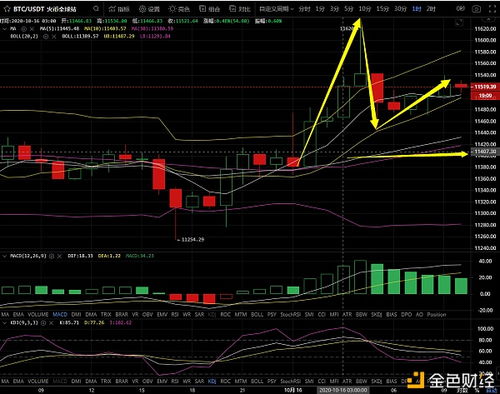Open KDJ(9,3,3) indicator settings gear
The width and height of the screenshot is (500, 394).
43,323
